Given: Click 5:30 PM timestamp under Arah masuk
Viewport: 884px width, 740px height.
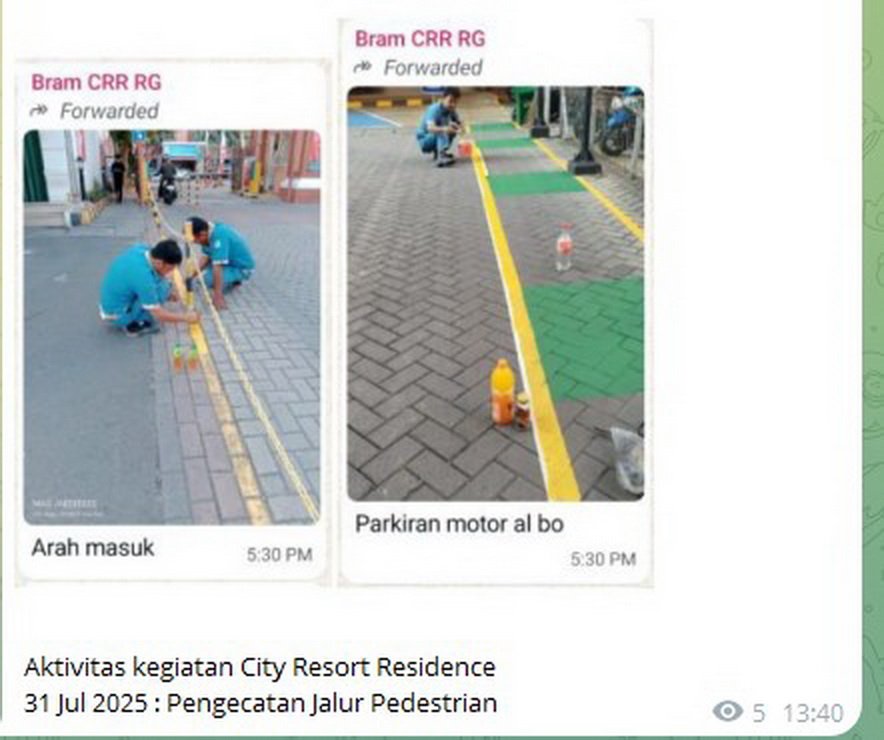Looking at the screenshot, I should 280,555.
